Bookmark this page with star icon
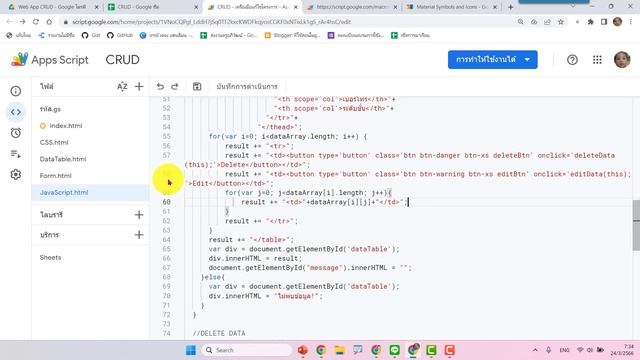 pyautogui.click(x=561, y=22)
